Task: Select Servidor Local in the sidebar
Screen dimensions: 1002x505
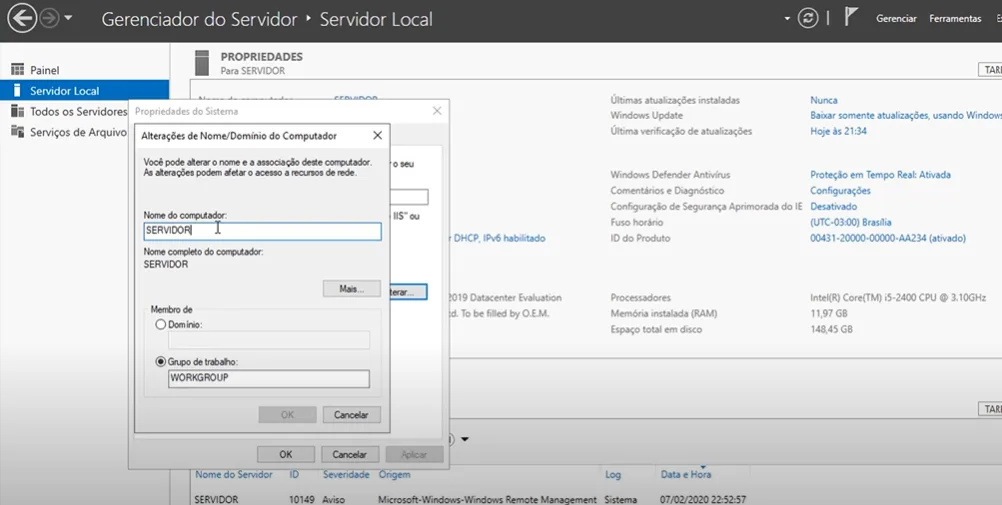Action: 84,91
